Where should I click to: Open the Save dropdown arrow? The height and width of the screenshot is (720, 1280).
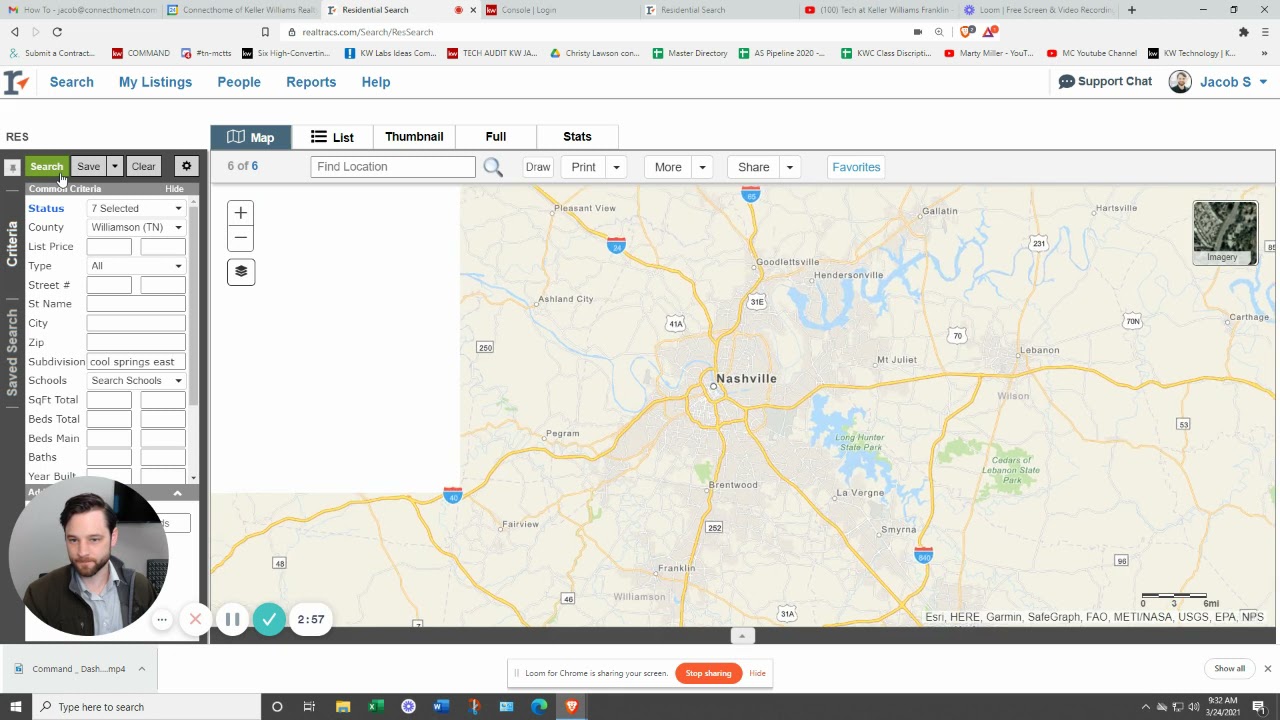114,167
